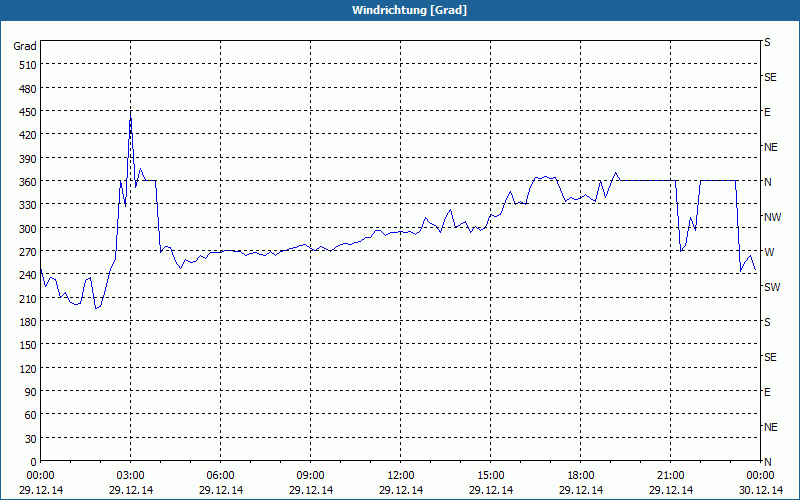The height and width of the screenshot is (500, 800).
Task: Click the wind line's 450 peak at 03:00
Action: pyautogui.click(x=131, y=112)
